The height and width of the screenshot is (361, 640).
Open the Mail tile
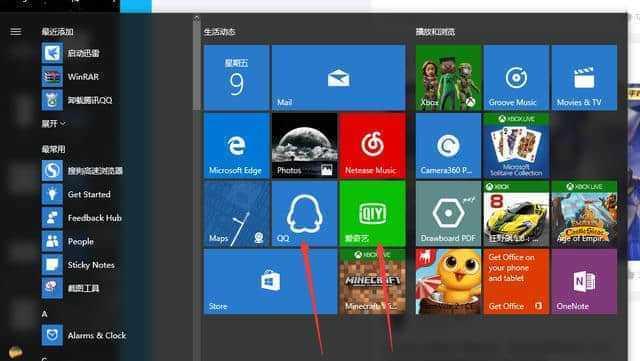[x=338, y=78]
